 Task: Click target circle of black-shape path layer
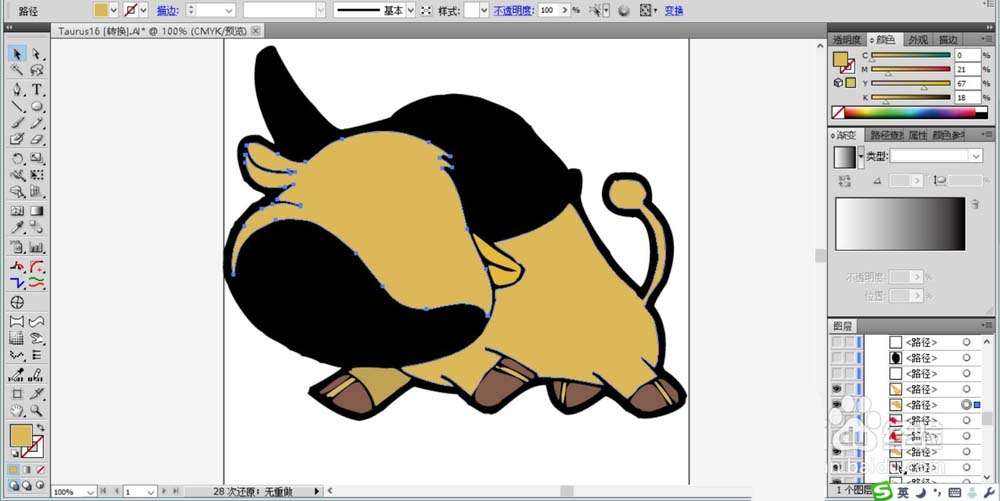(x=967, y=358)
